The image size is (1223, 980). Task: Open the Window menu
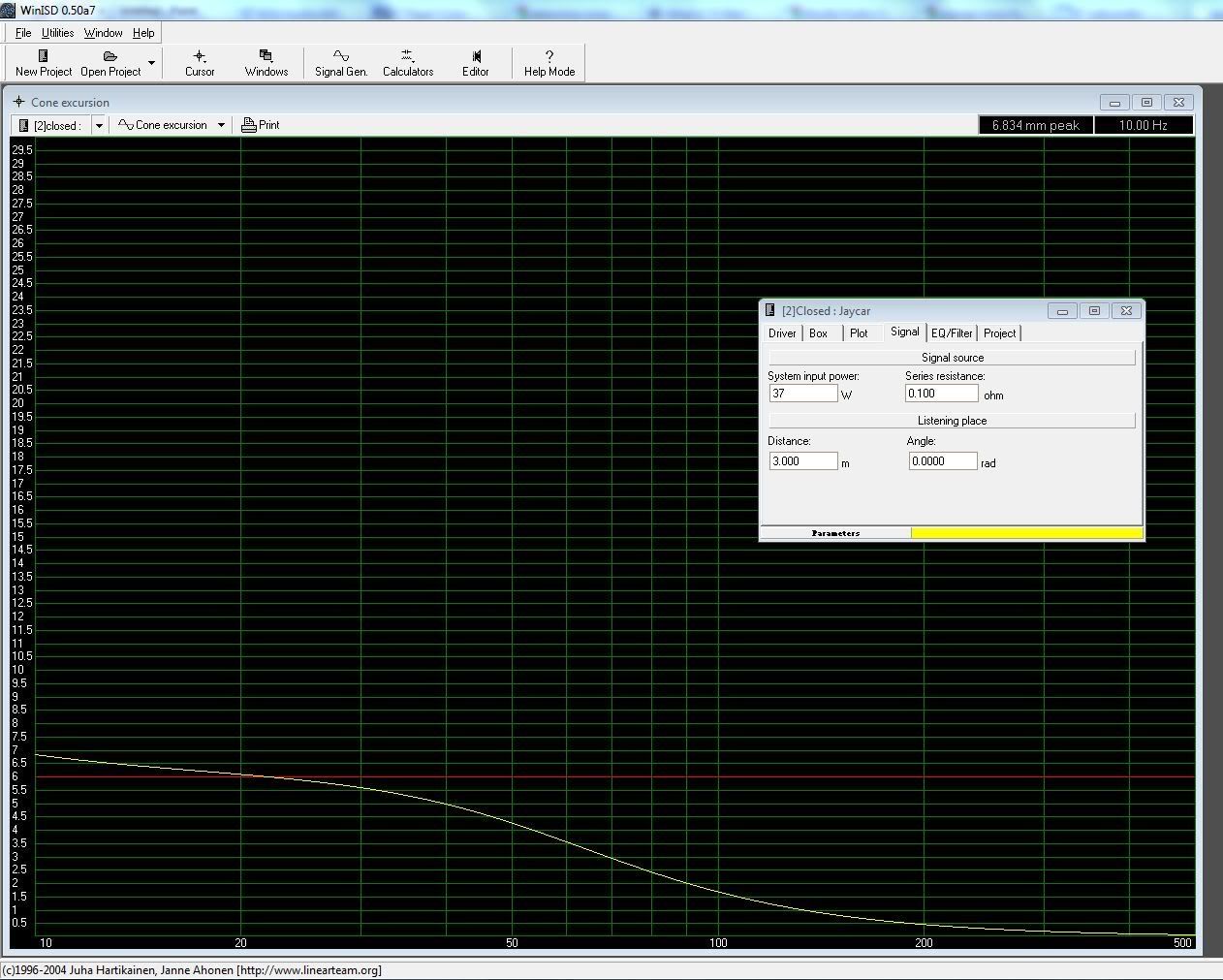103,33
